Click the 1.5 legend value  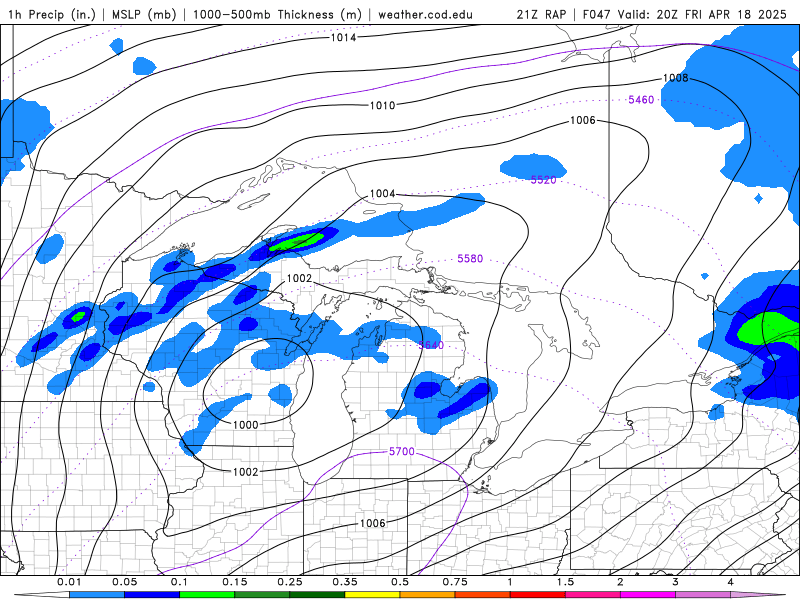pos(565,582)
